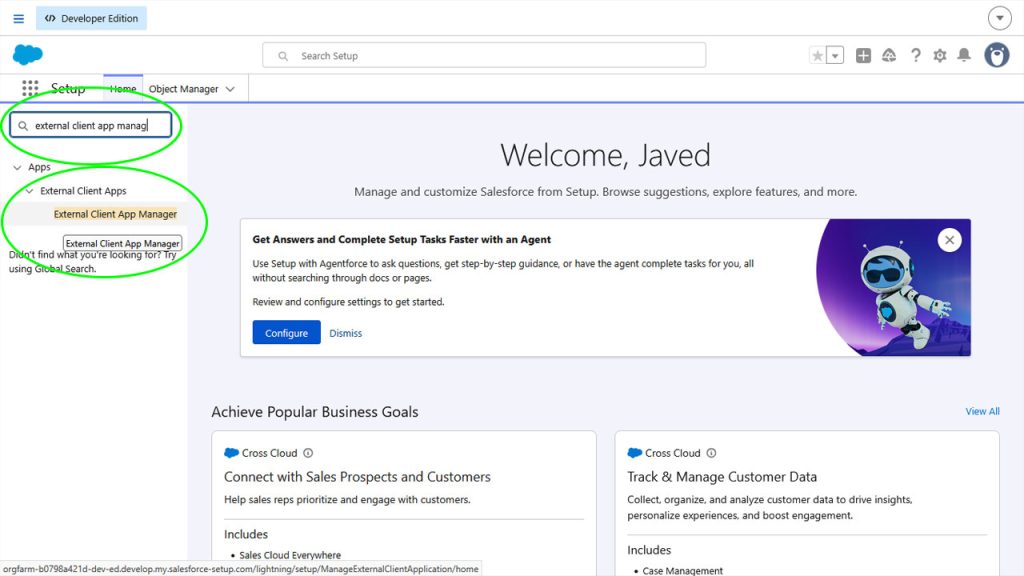
Task: Open the user profile avatar
Action: click(997, 56)
